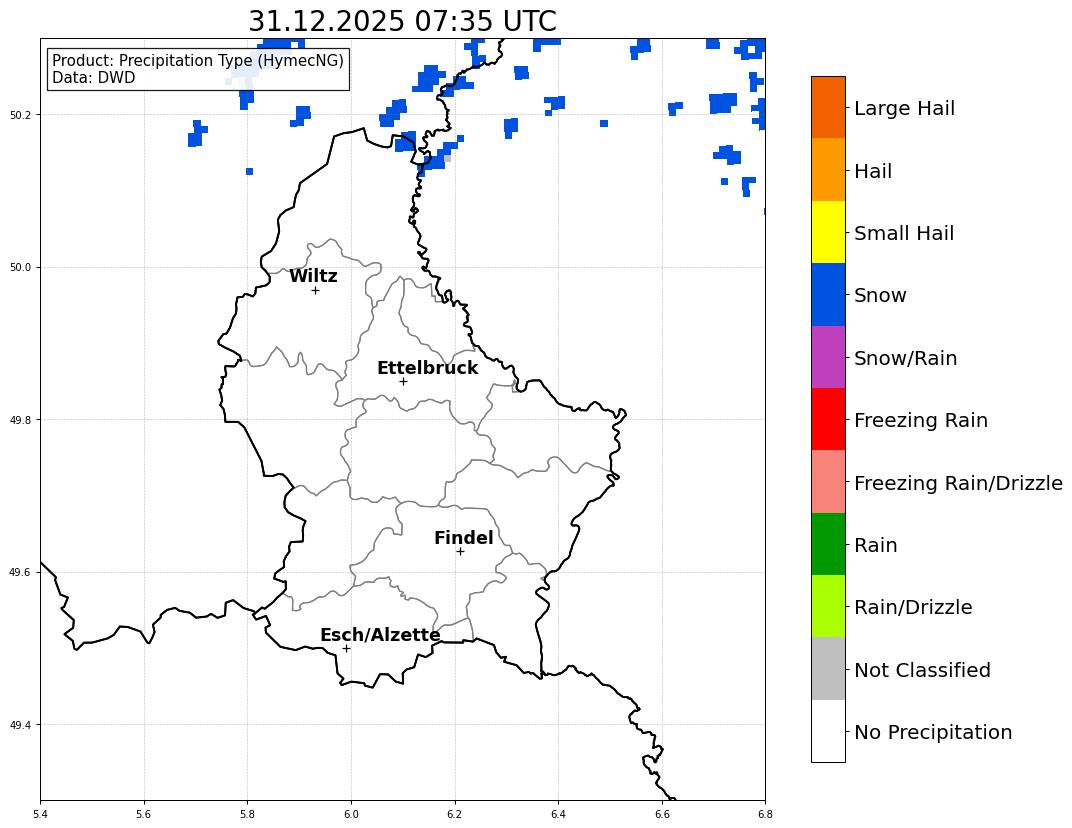Click the 6.6 longitude axis tick label
The height and width of the screenshot is (828, 1072).
(x=662, y=814)
